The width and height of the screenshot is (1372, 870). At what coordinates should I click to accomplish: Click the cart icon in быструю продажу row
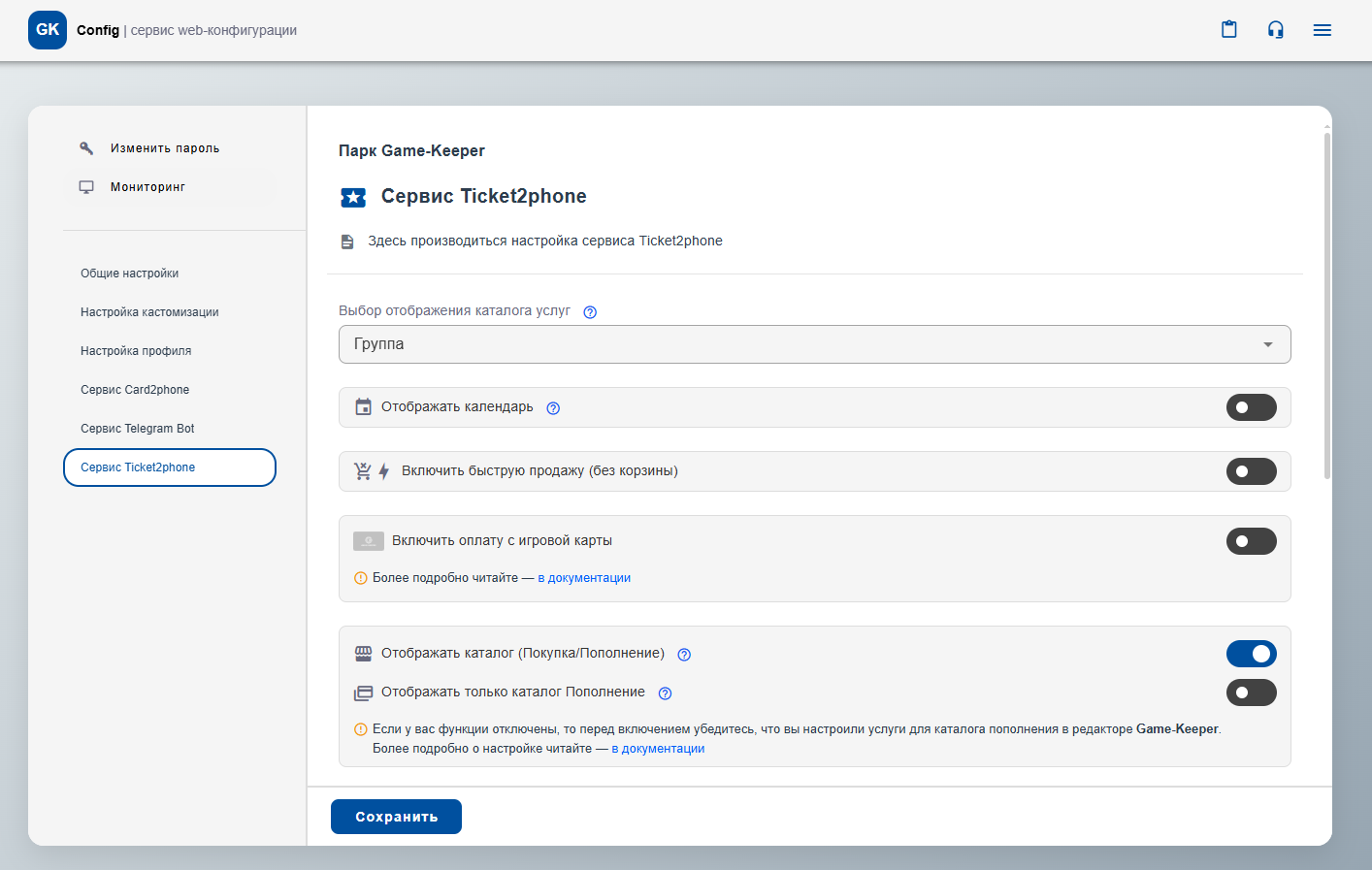363,471
